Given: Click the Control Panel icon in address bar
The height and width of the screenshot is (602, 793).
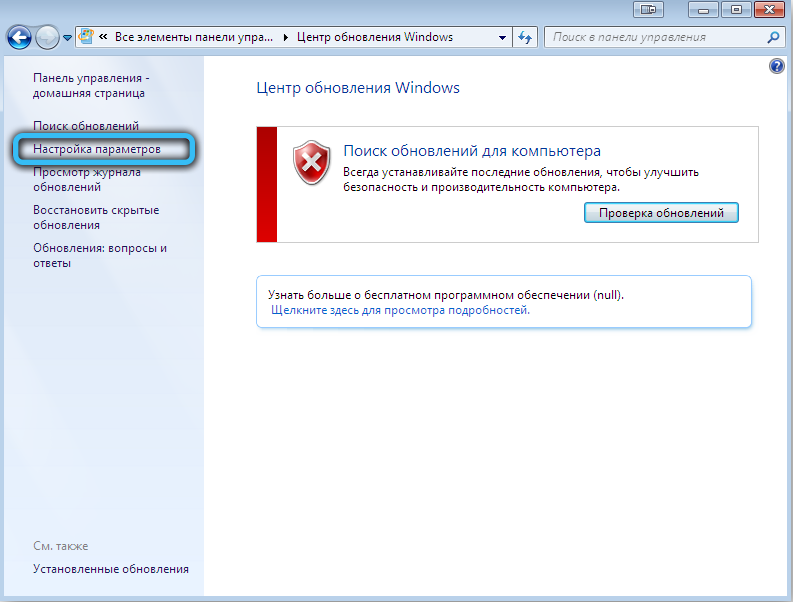Looking at the screenshot, I should click(86, 36).
